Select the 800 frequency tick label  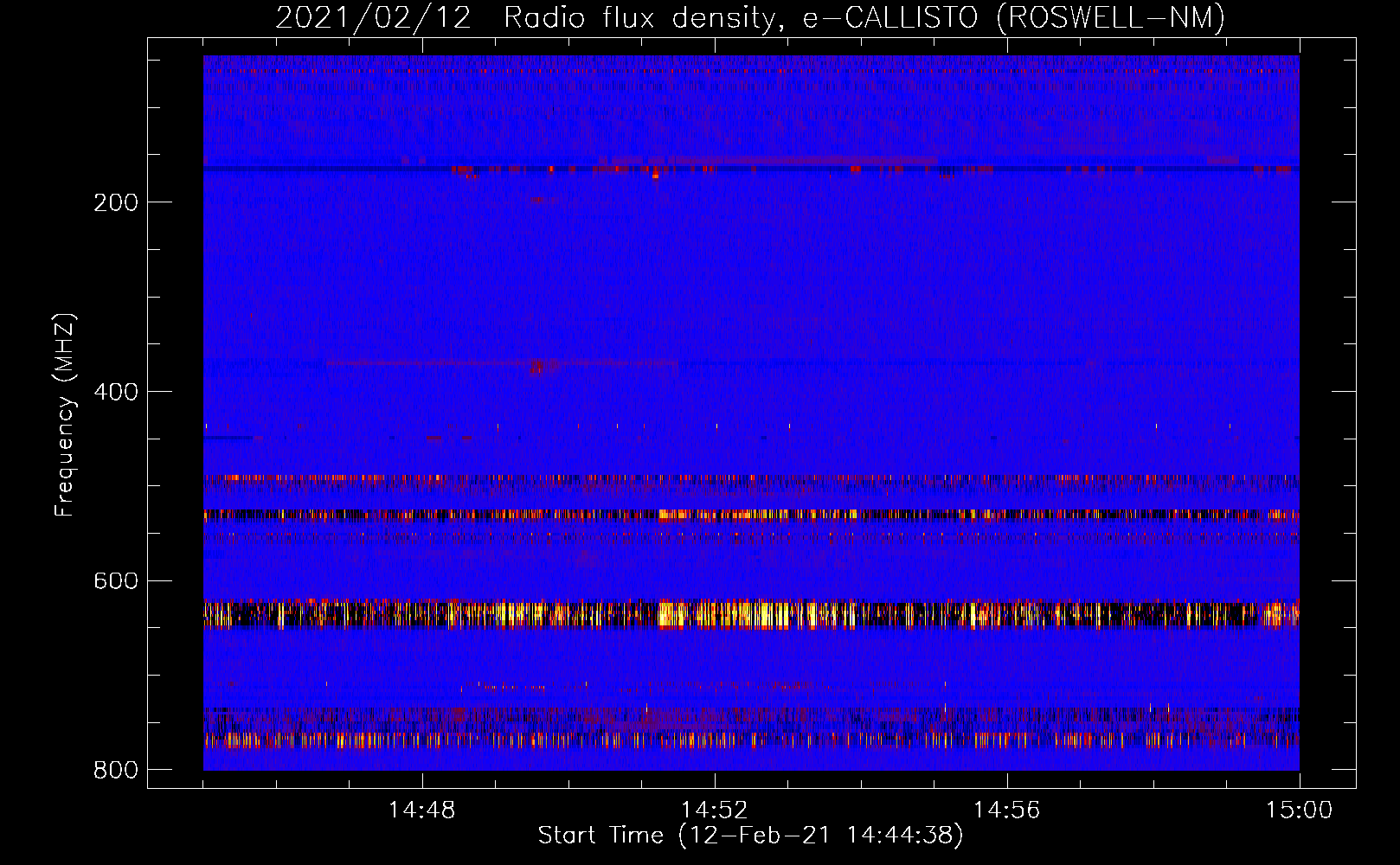pos(116,770)
